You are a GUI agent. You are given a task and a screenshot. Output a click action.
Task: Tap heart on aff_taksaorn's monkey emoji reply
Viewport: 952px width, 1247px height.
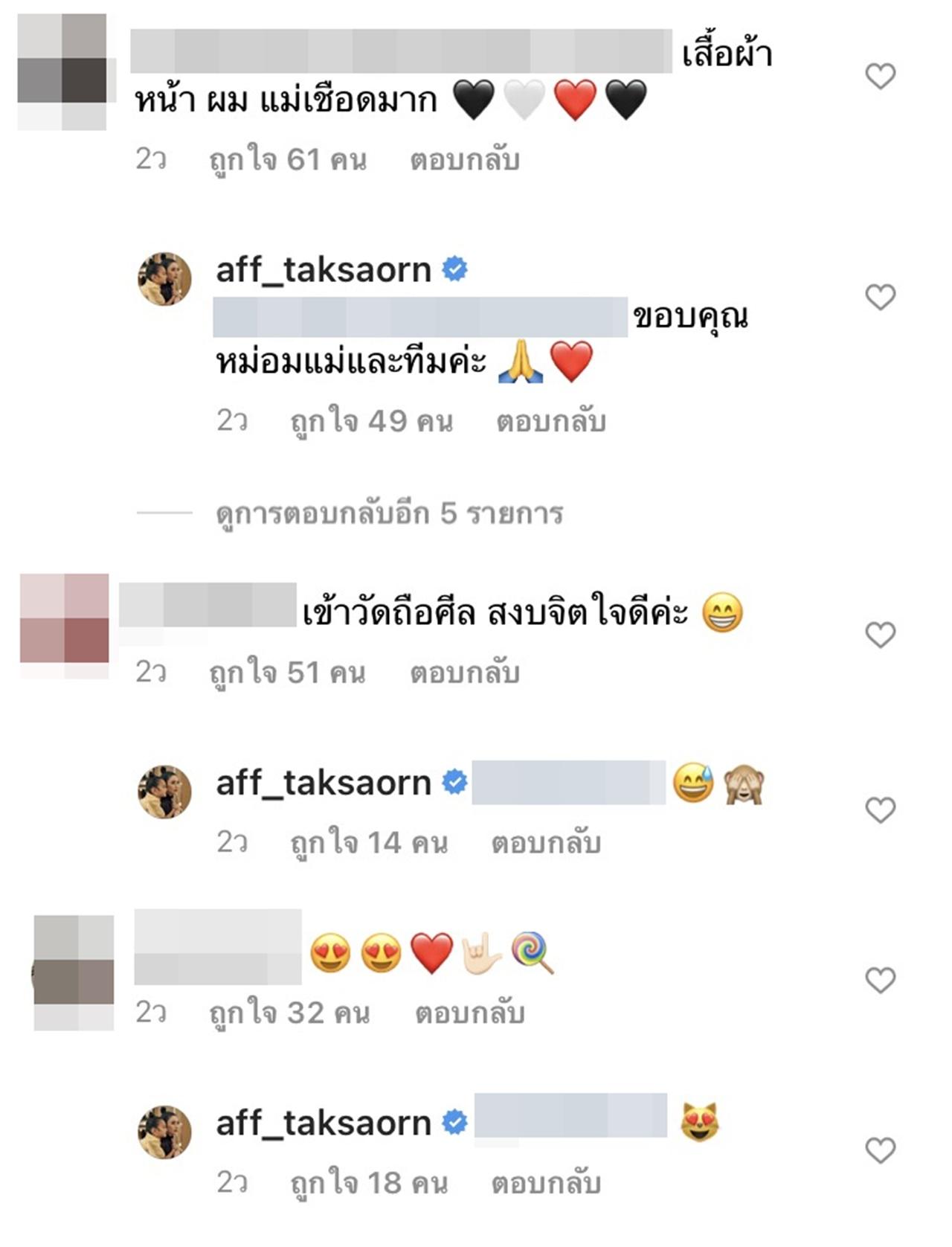[881, 810]
